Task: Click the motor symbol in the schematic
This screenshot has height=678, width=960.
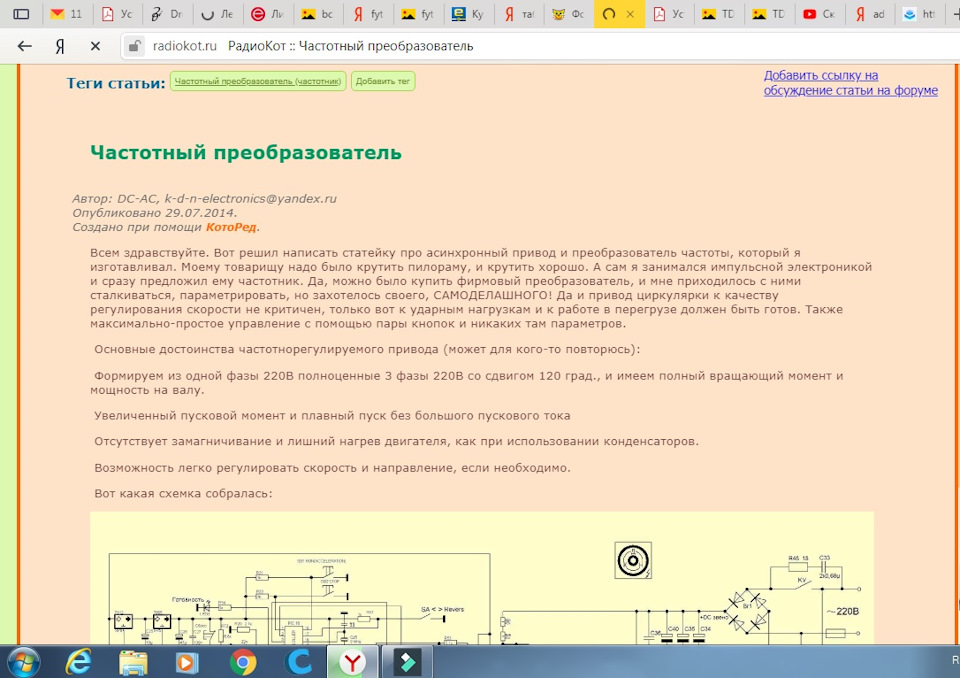Action: point(633,560)
